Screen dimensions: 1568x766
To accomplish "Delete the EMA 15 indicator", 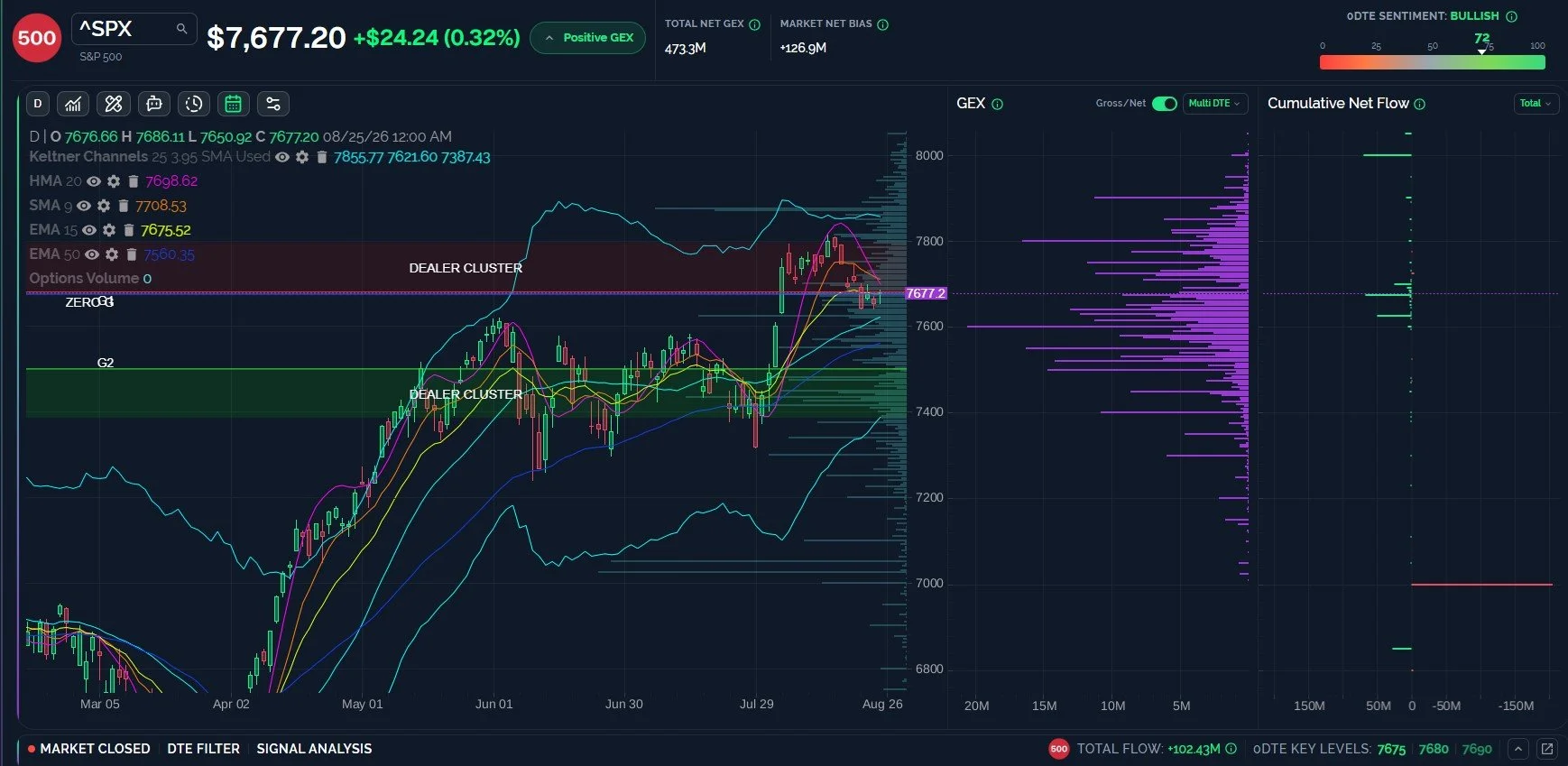I will pos(128,230).
